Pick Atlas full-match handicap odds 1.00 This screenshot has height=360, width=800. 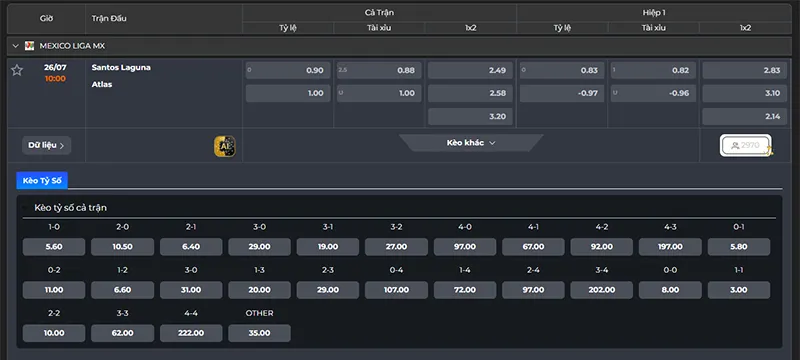coord(288,93)
